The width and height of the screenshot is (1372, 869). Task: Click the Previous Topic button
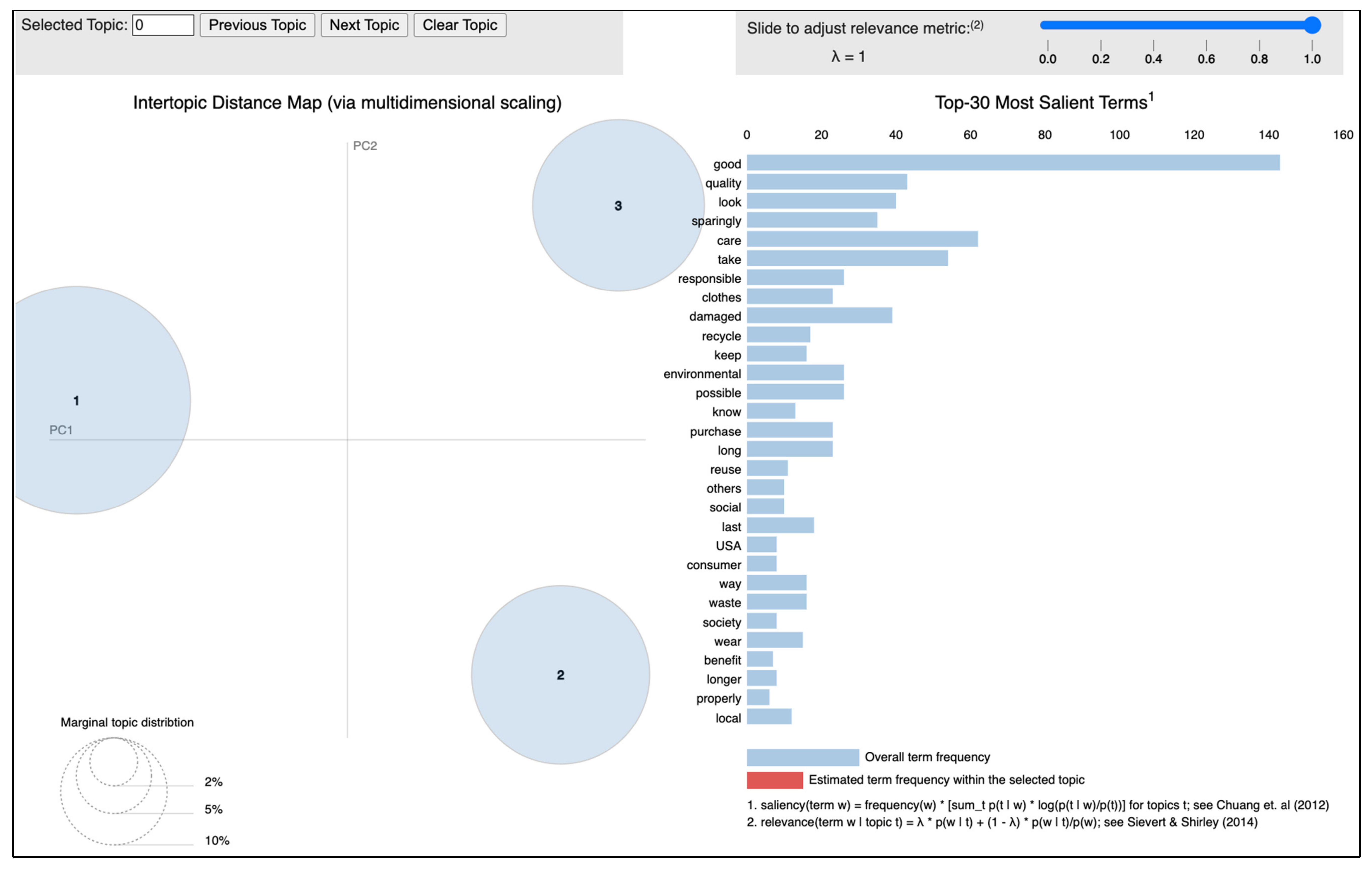pos(257,25)
